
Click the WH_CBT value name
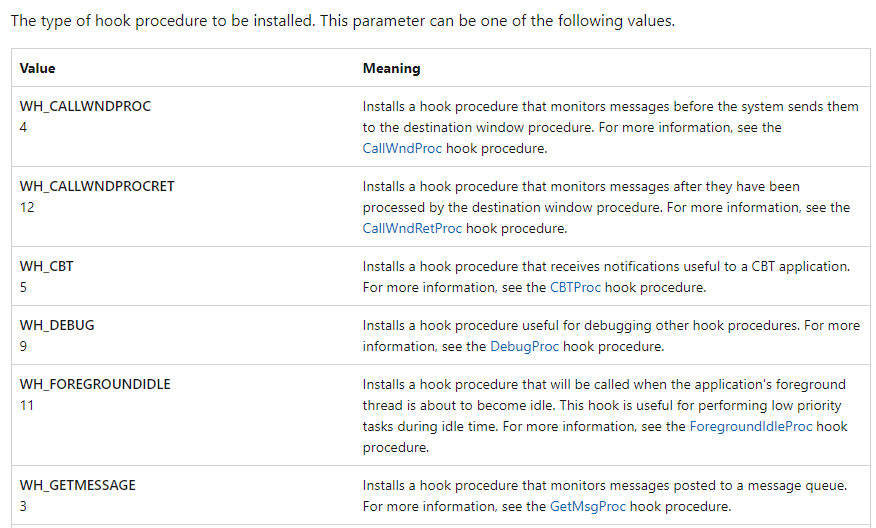point(46,266)
